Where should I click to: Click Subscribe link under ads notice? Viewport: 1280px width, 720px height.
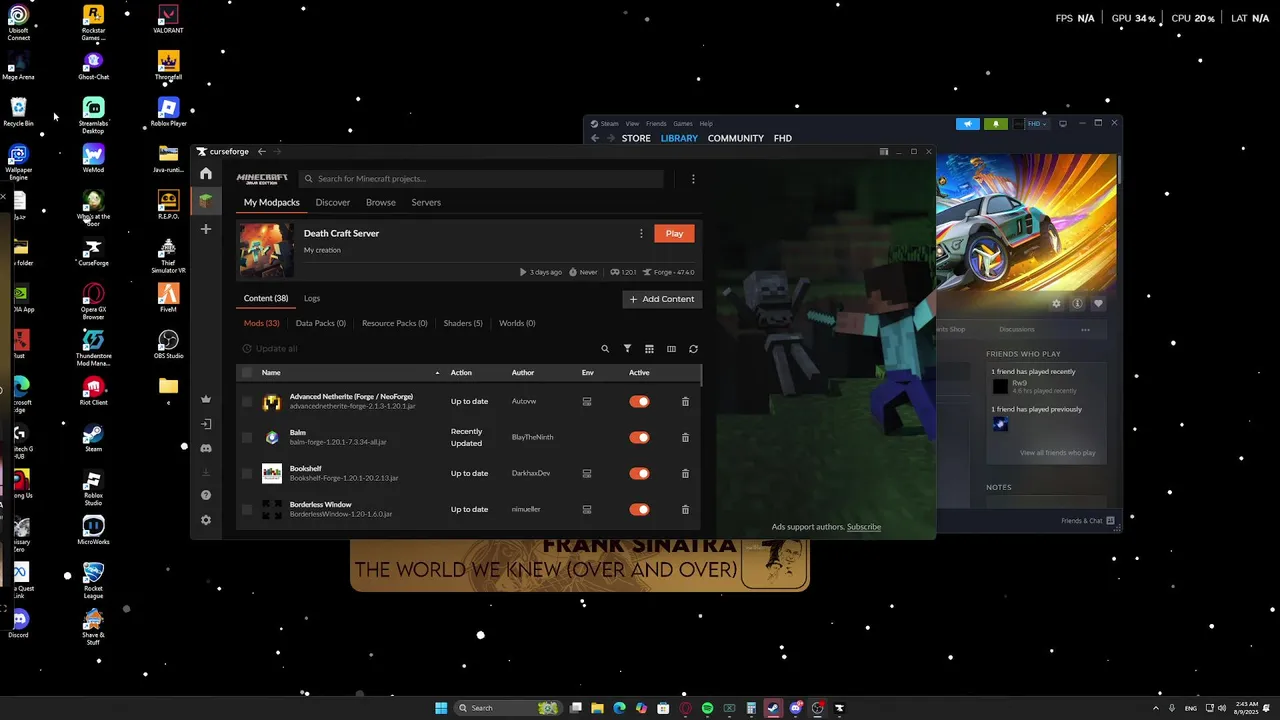pyautogui.click(x=864, y=527)
